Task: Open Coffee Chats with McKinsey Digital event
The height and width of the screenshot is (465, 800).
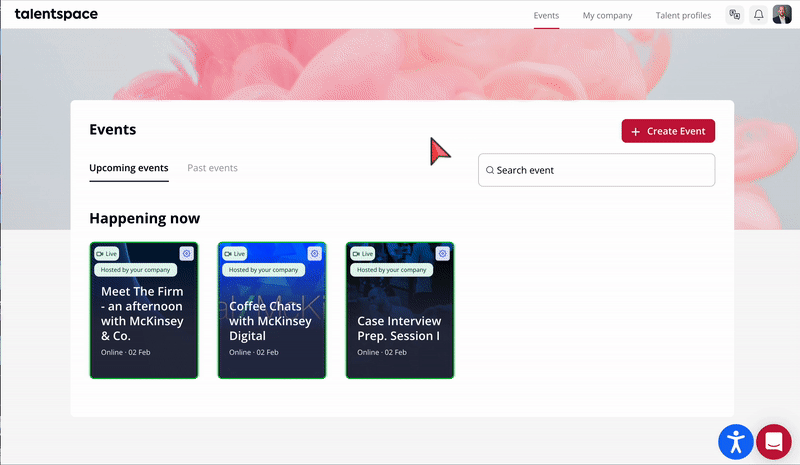Action: pyautogui.click(x=272, y=310)
